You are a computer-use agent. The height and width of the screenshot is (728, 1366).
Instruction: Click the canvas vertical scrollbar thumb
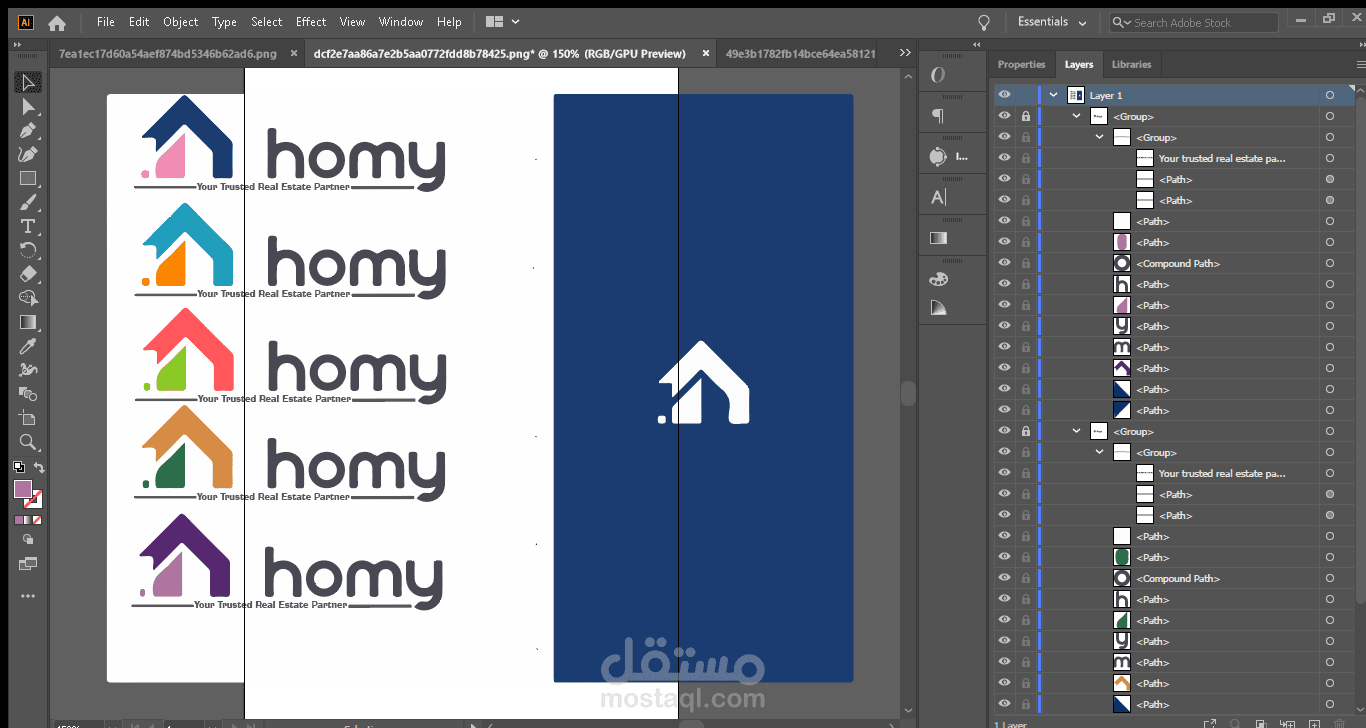908,393
